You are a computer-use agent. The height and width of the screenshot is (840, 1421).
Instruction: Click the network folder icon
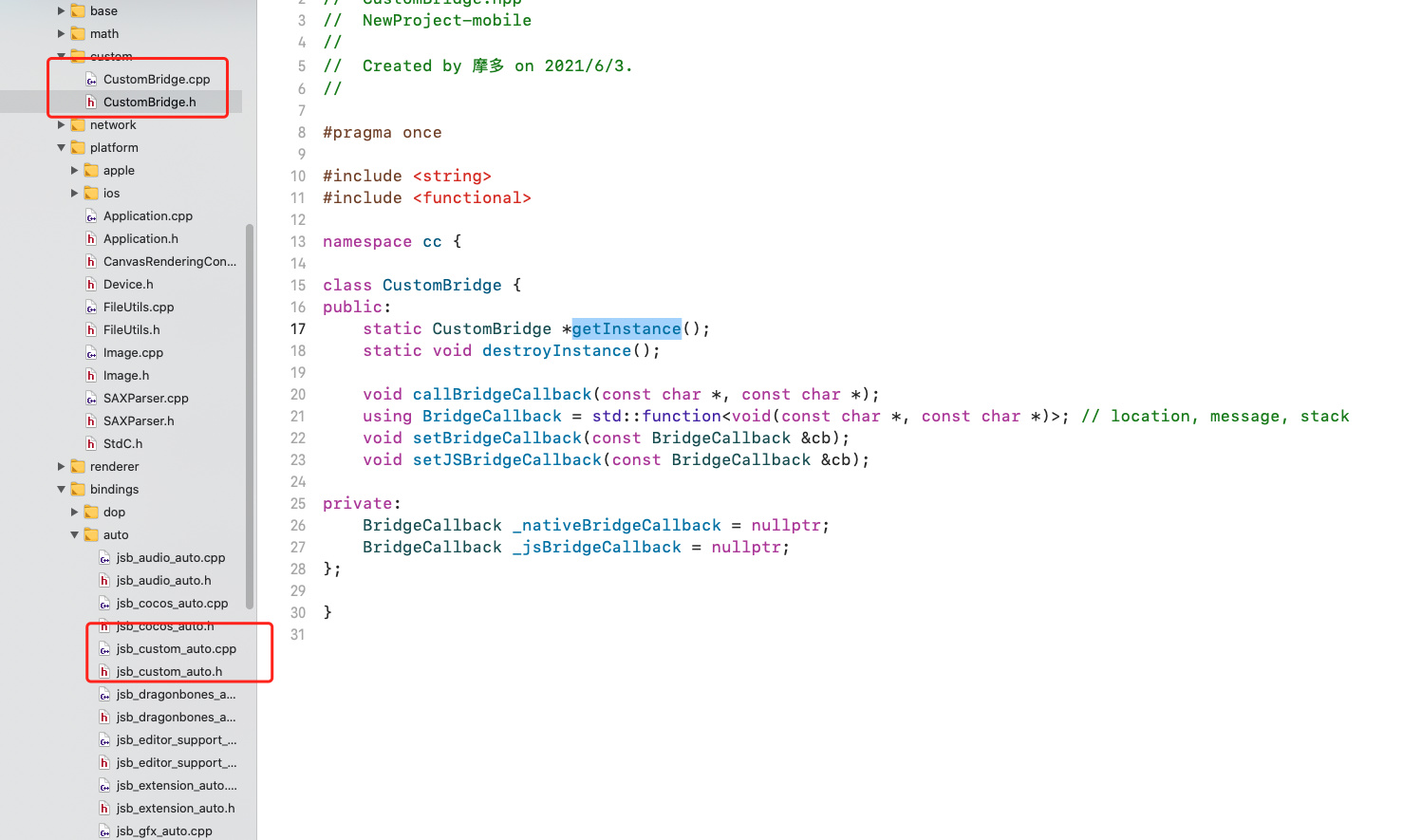pyautogui.click(x=78, y=125)
